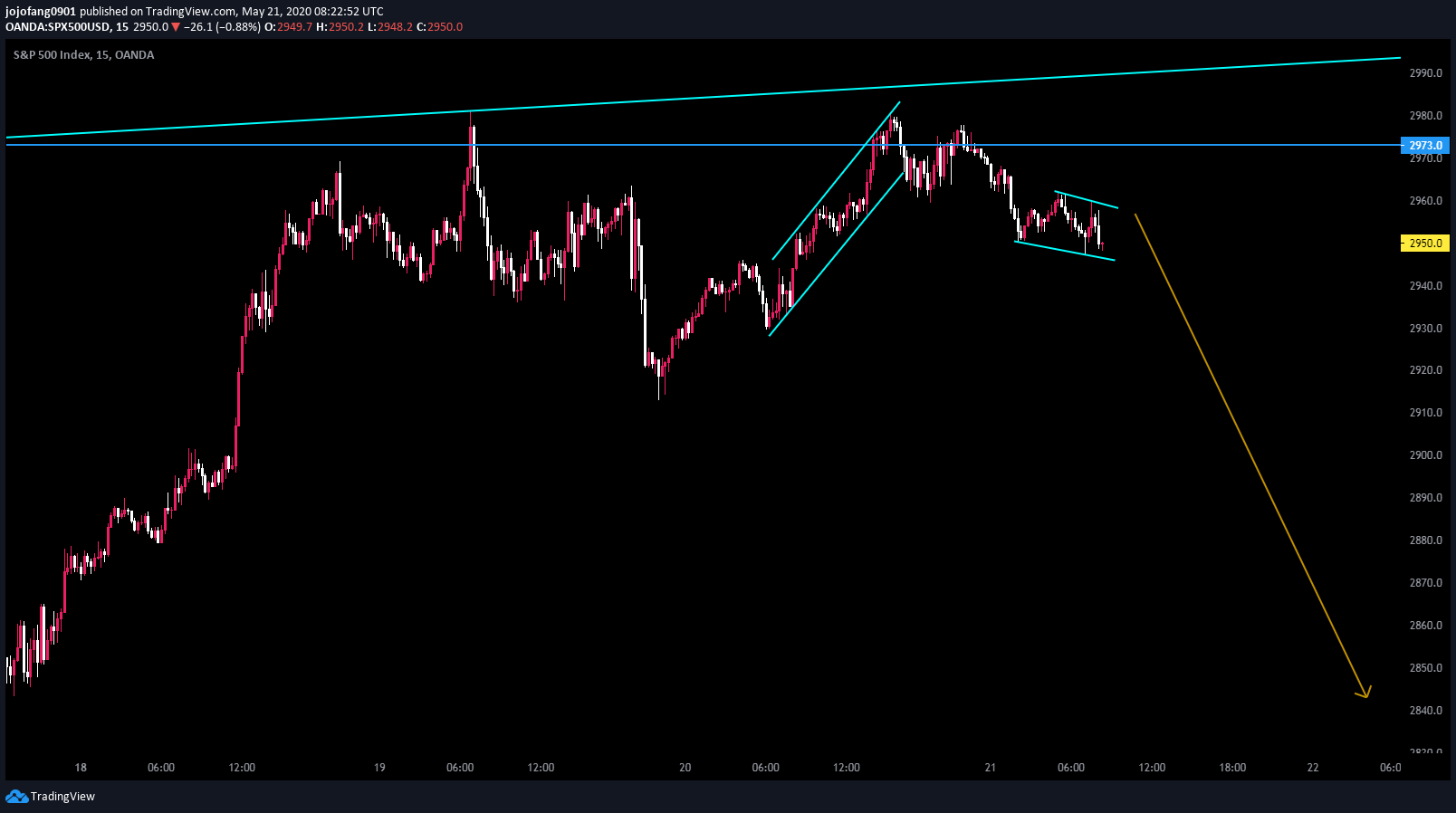Click the 2900.0 price axis value
Screen dimensions: 1456x813
point(1426,455)
